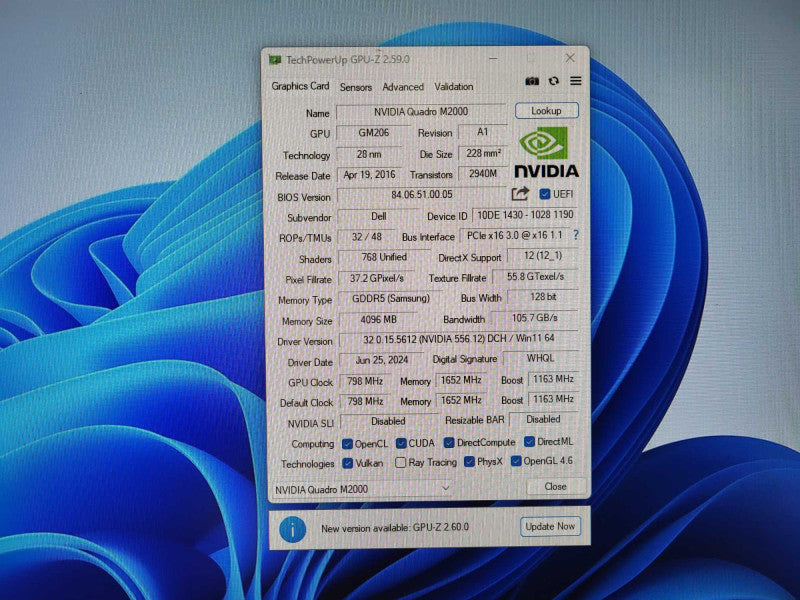Click the BIOS Version field 84.06.51.00.05
800x600 pixels.
[421, 194]
